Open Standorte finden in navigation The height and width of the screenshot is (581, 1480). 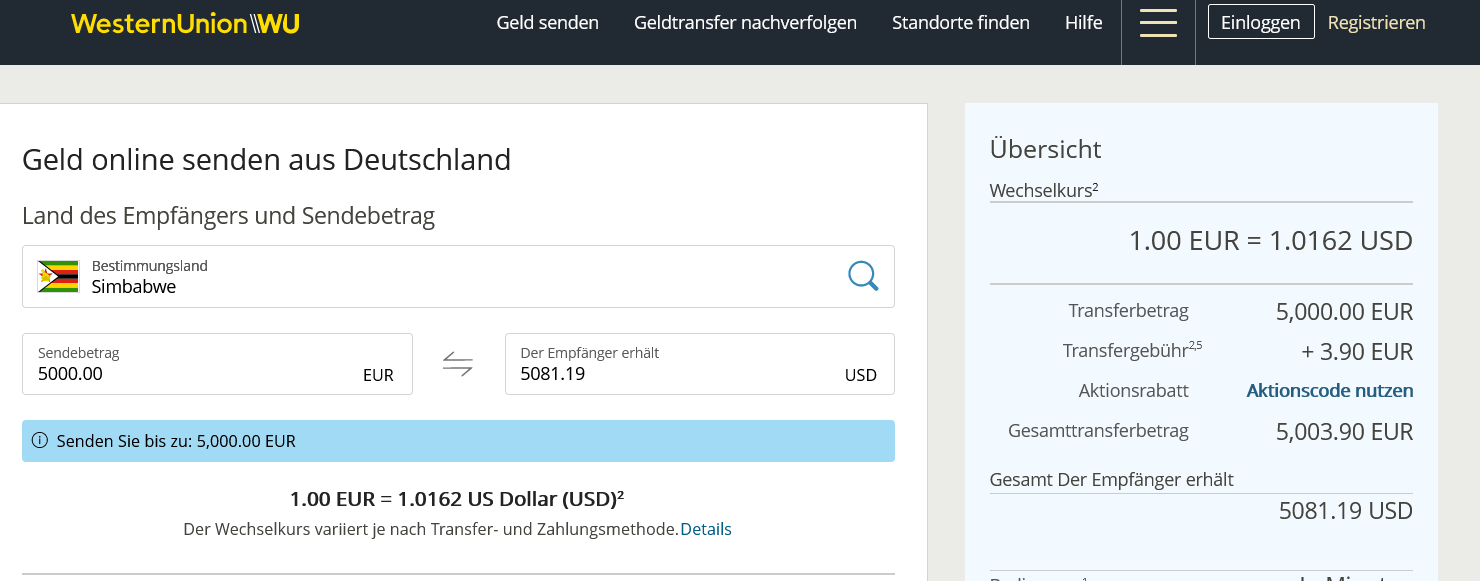tap(960, 23)
